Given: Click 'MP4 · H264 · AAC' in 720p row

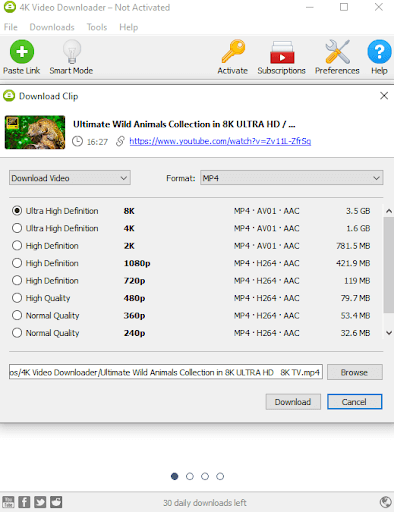Looking at the screenshot, I should [x=267, y=281].
